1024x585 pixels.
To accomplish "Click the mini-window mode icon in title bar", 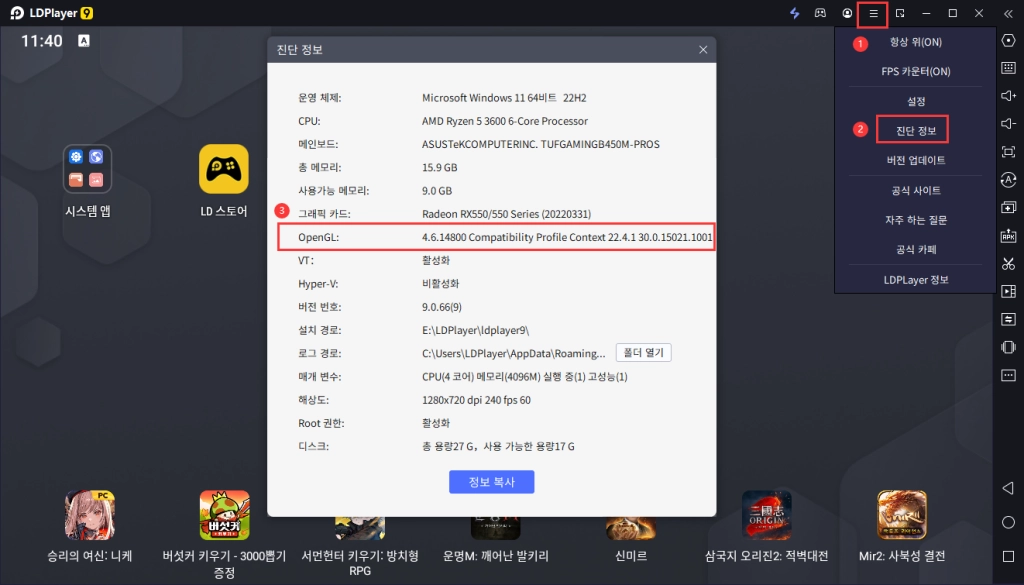I will tap(900, 13).
